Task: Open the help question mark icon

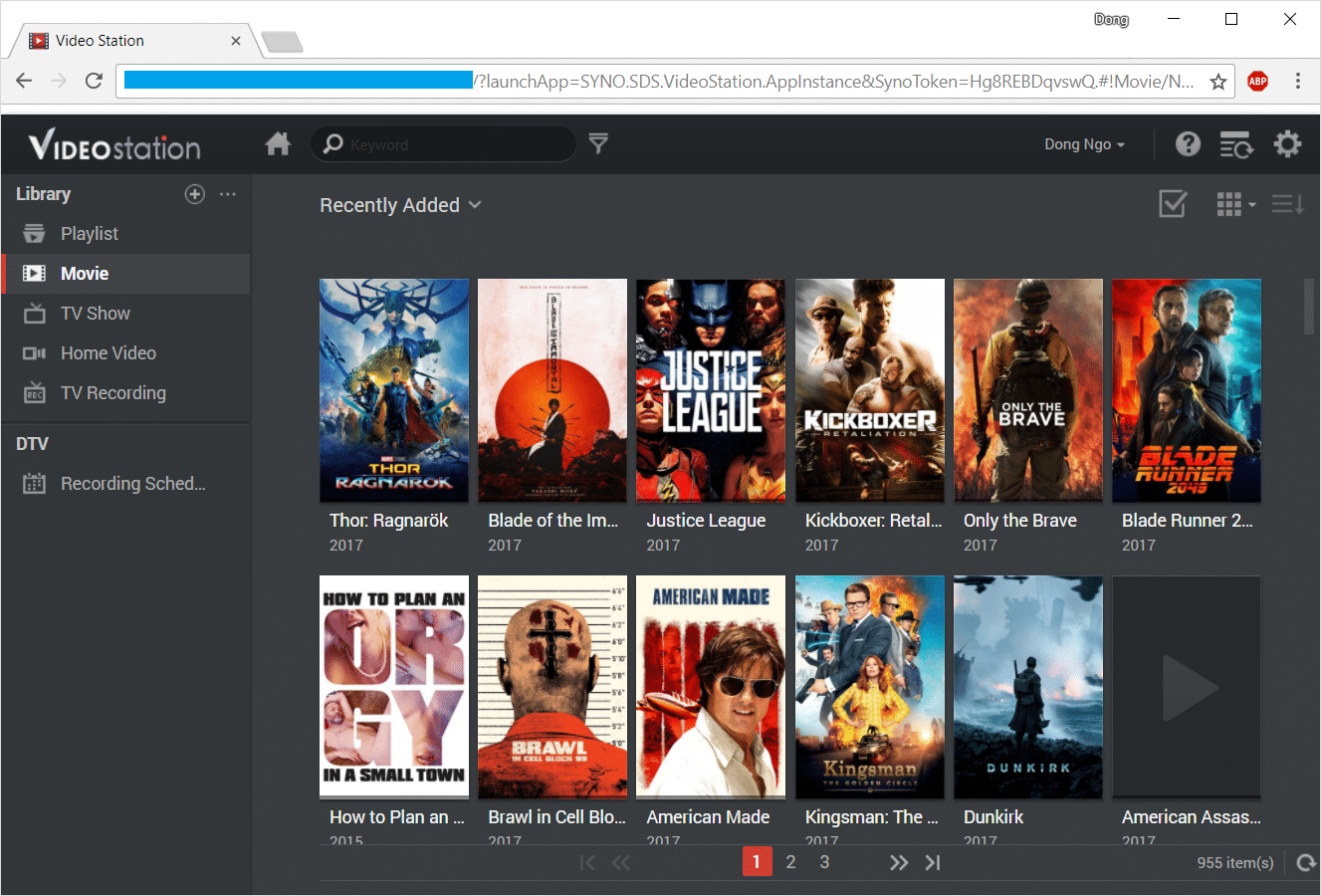Action: (1188, 144)
